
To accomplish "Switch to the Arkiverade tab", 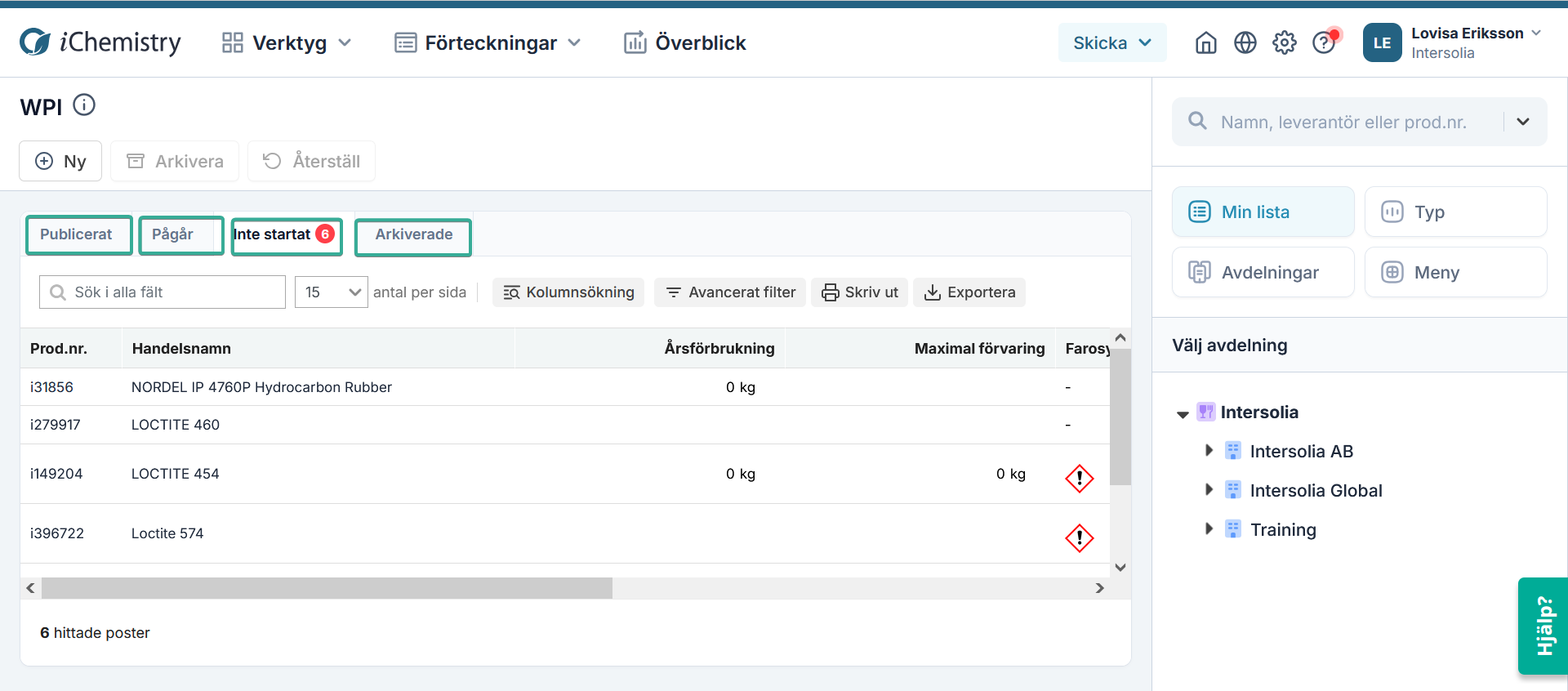I will (x=413, y=237).
